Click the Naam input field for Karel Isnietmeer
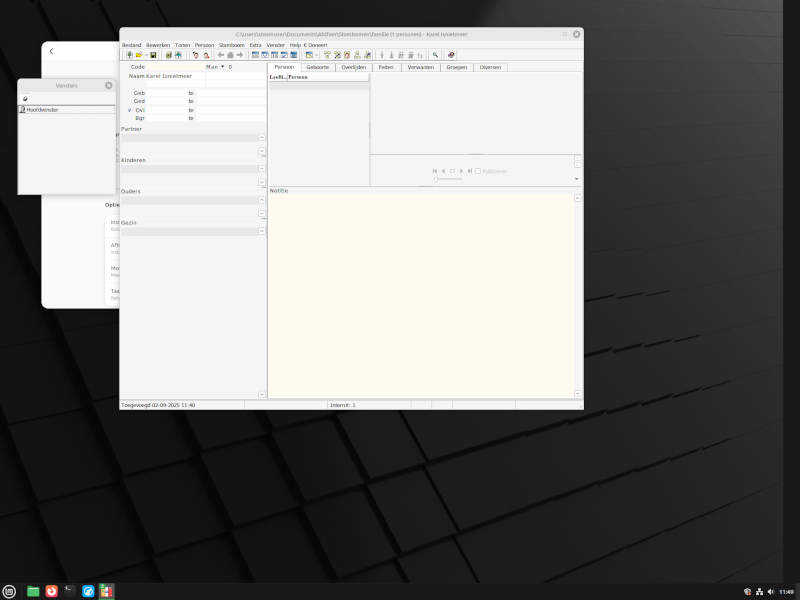 pyautogui.click(x=175, y=75)
